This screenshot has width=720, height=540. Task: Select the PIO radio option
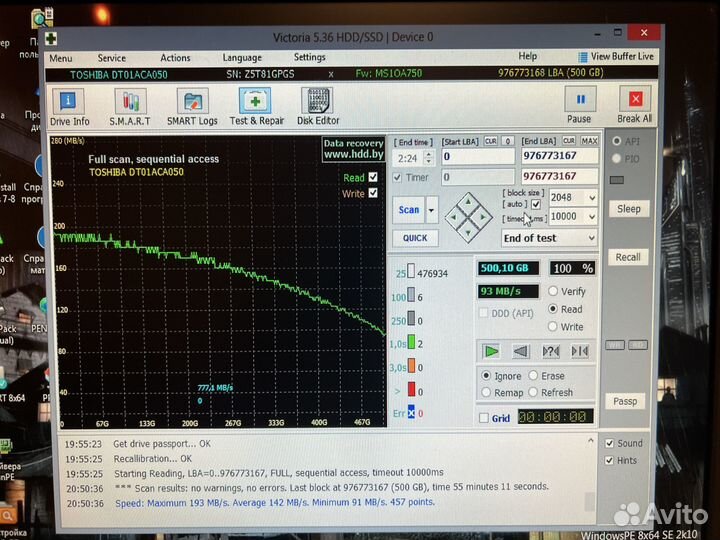(x=617, y=159)
